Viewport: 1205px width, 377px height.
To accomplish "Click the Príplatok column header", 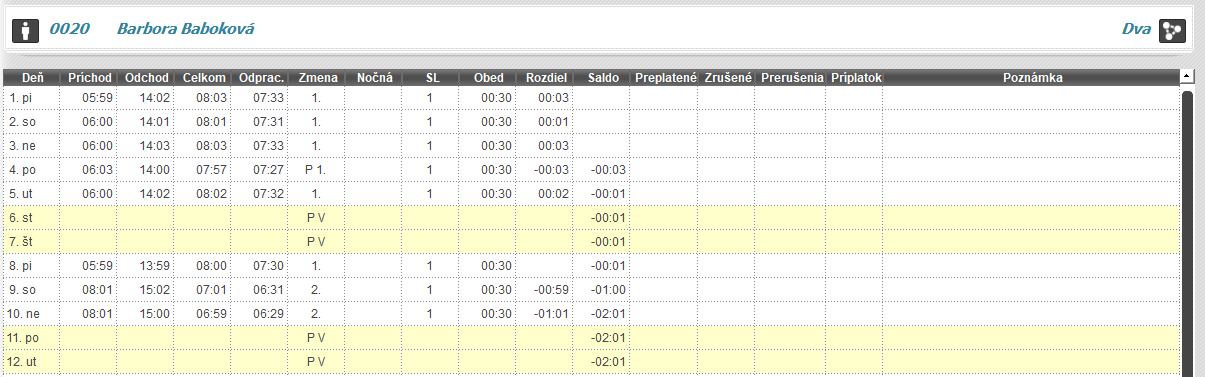I will (x=855, y=77).
